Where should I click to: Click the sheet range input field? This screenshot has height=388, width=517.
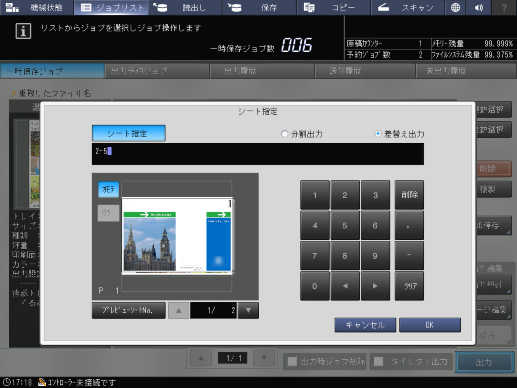pyautogui.click(x=258, y=154)
